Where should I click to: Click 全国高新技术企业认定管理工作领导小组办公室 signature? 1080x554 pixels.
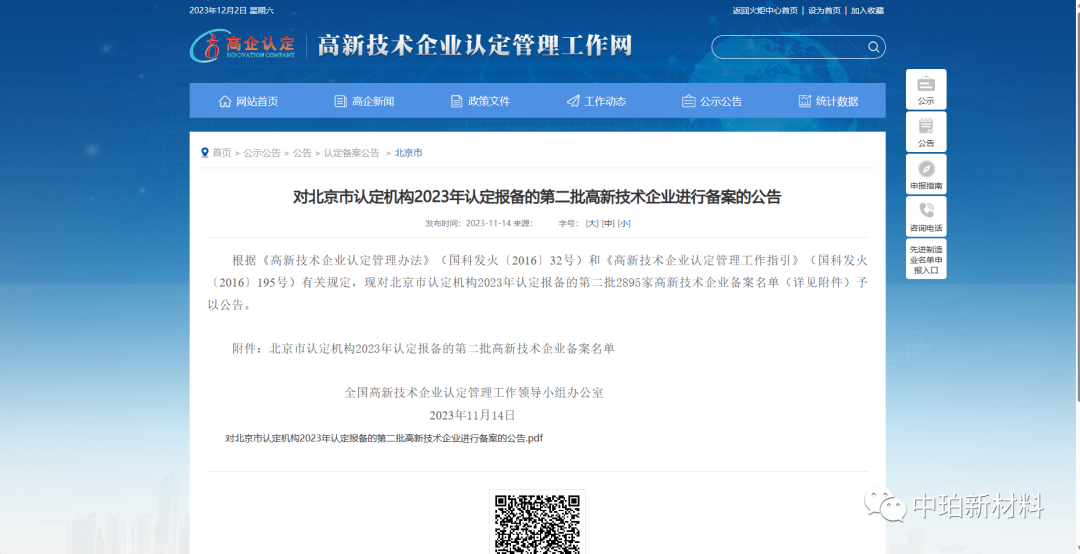[474, 393]
